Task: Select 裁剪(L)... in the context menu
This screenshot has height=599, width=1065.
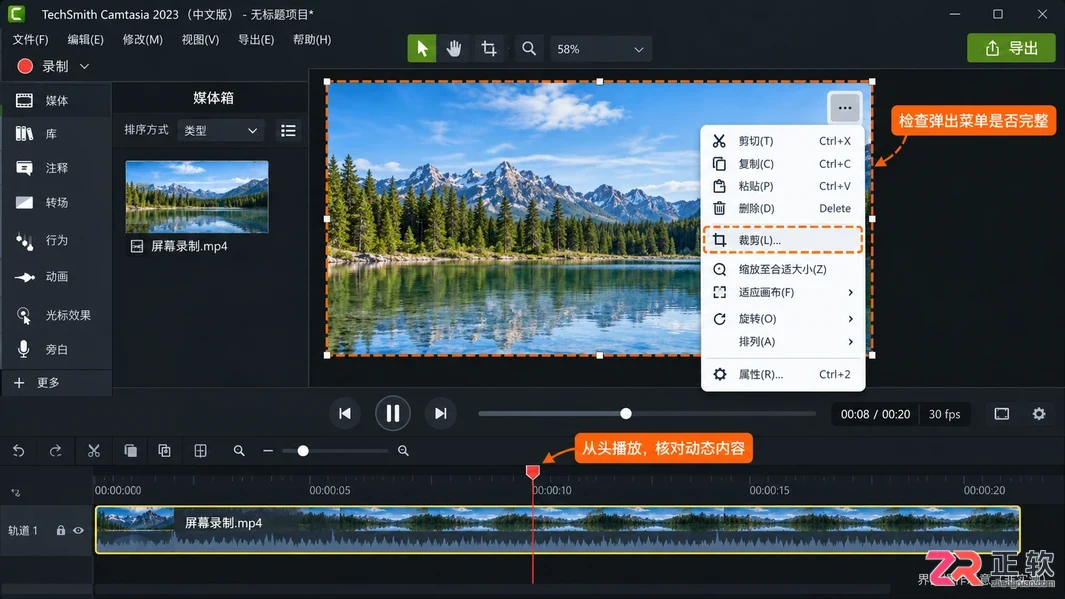Action: pyautogui.click(x=782, y=240)
